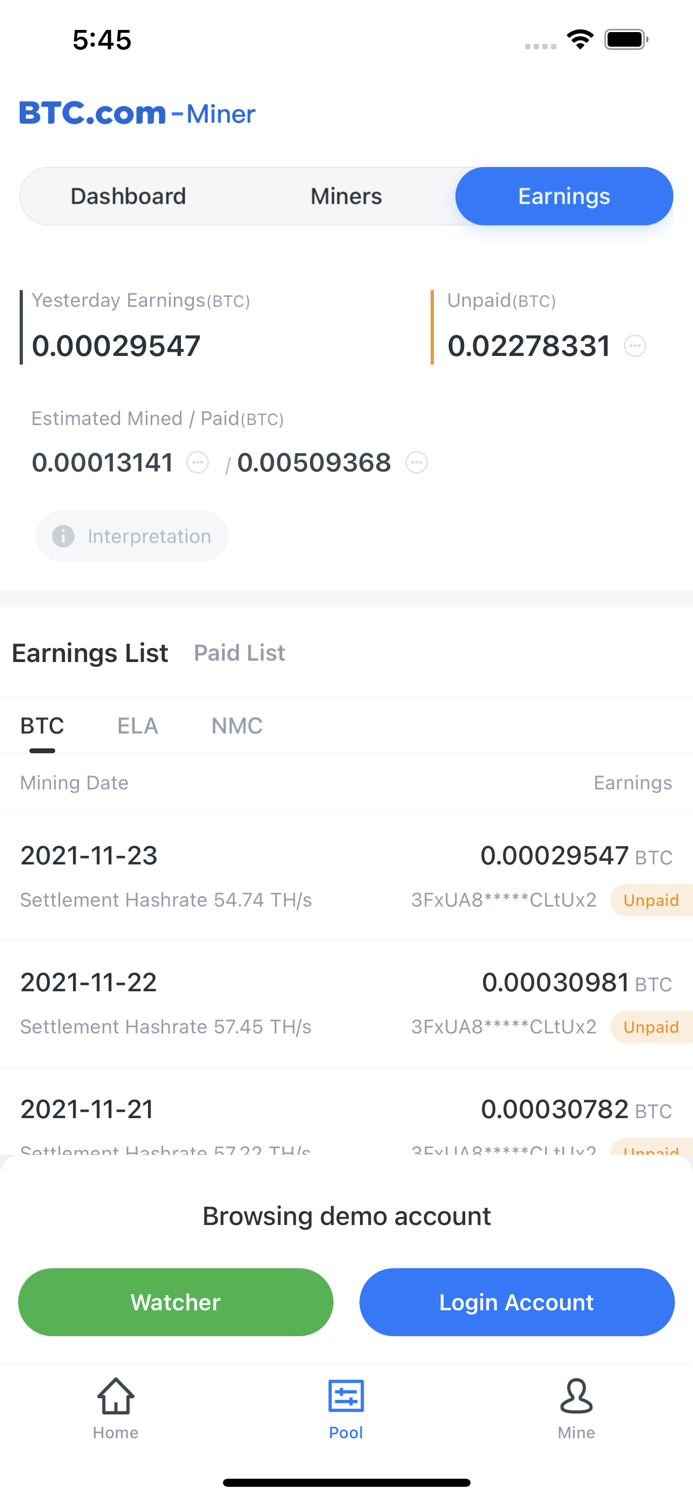Select the ELA currency tab

pyautogui.click(x=137, y=726)
